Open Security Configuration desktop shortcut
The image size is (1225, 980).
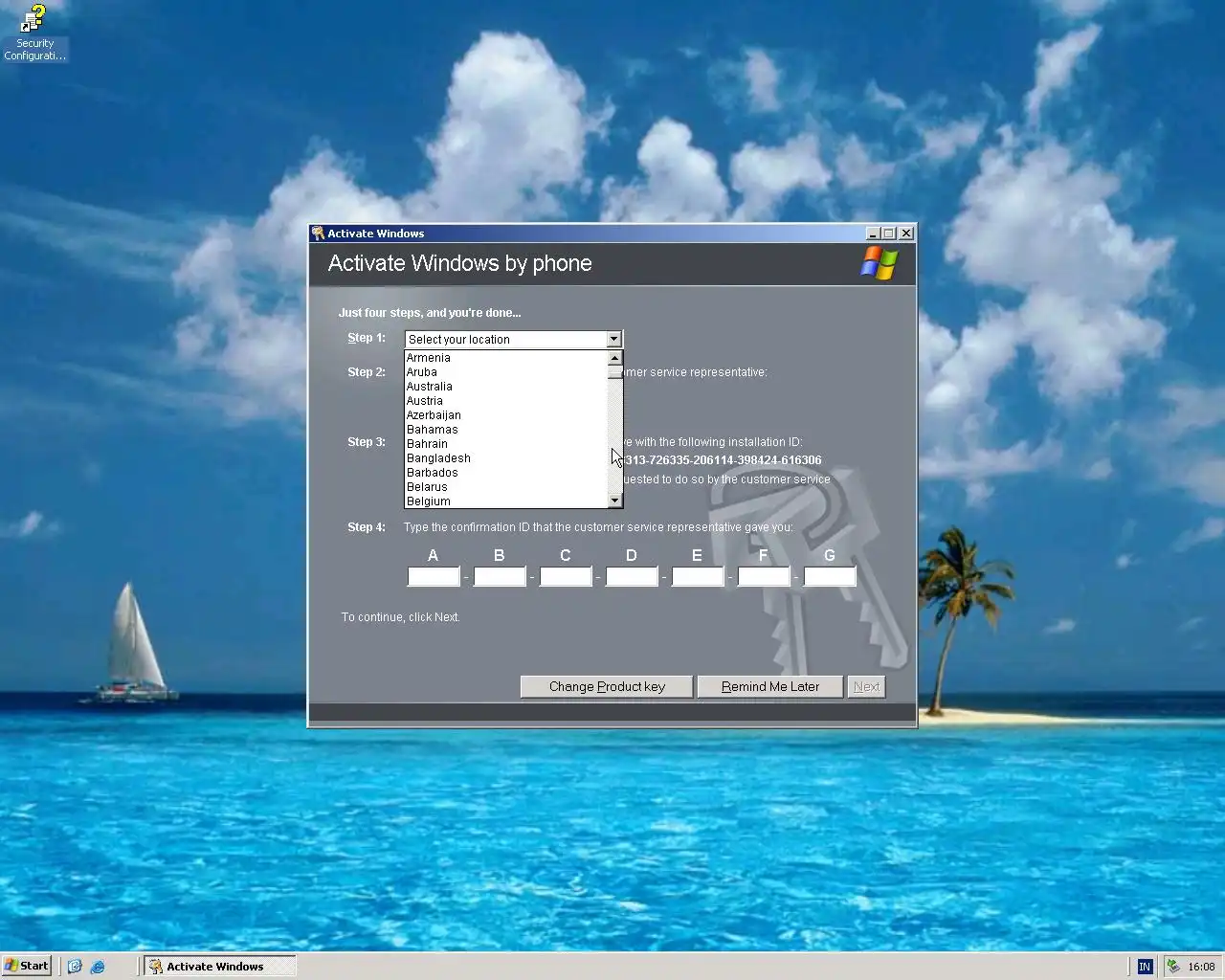34,33
